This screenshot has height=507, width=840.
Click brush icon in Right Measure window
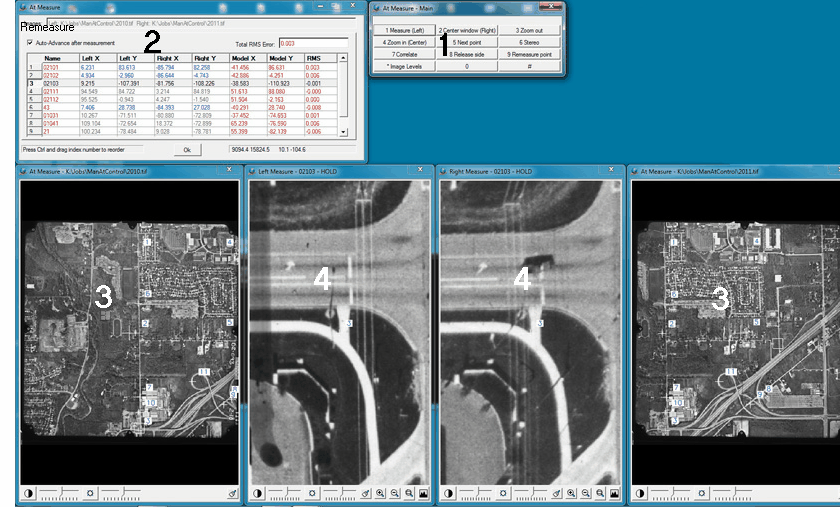pyautogui.click(x=557, y=493)
